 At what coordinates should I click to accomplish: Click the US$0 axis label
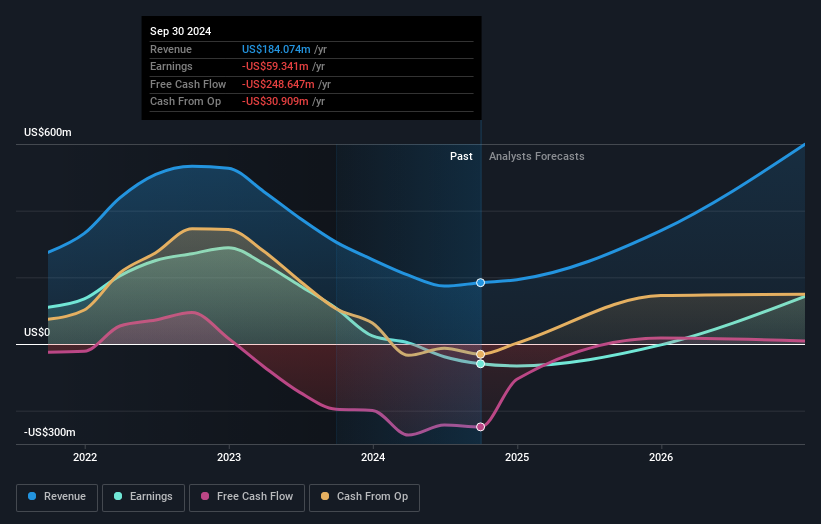tap(37, 332)
